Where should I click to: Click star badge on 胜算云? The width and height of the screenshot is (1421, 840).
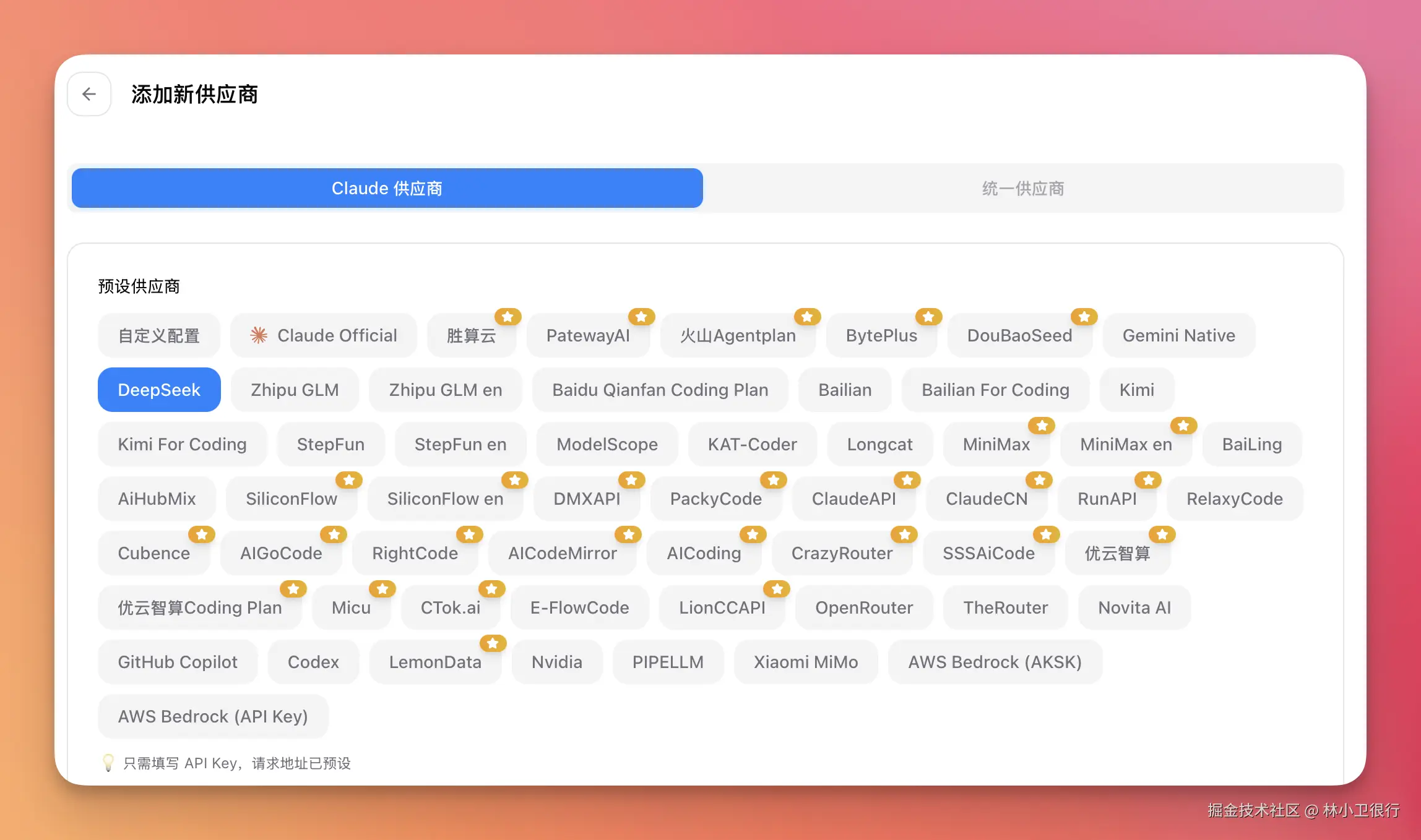tap(507, 317)
